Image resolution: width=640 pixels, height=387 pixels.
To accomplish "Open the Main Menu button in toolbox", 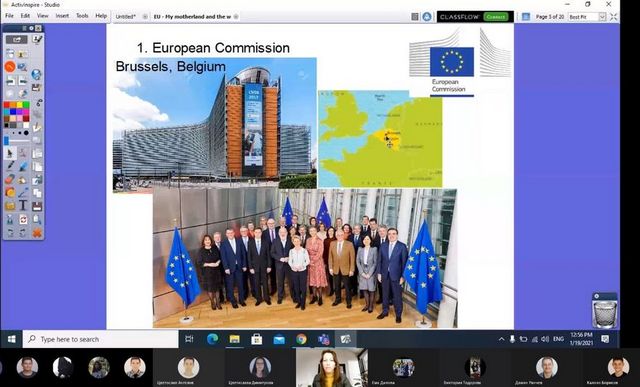I will (17, 40).
